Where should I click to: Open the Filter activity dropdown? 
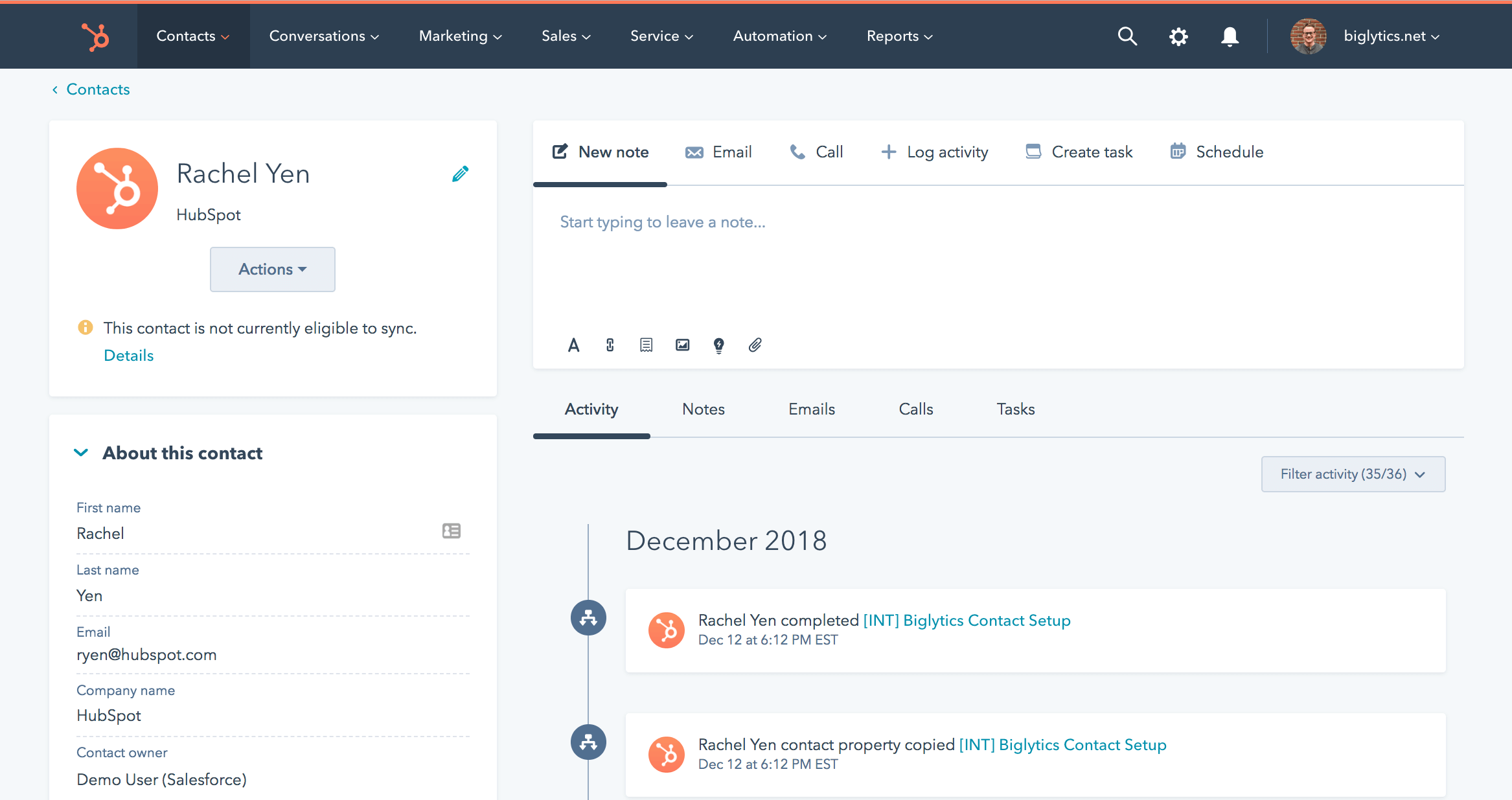1353,474
